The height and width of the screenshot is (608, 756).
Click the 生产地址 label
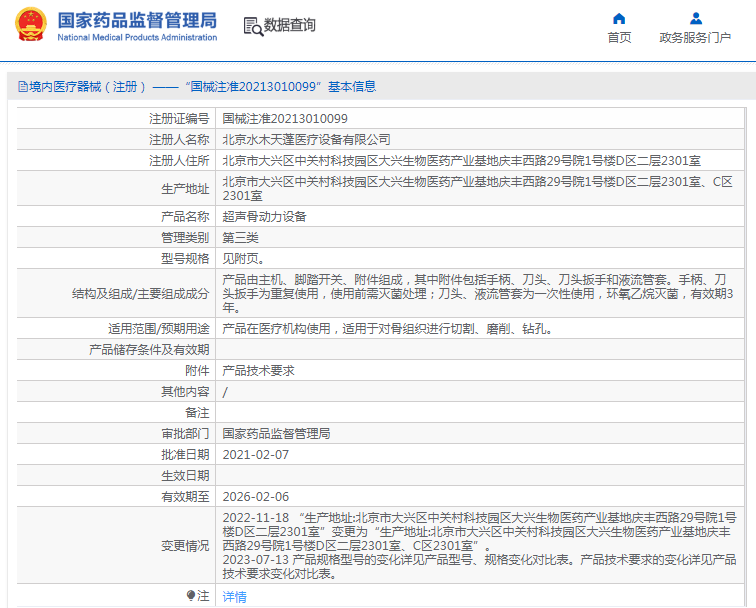tap(185, 189)
